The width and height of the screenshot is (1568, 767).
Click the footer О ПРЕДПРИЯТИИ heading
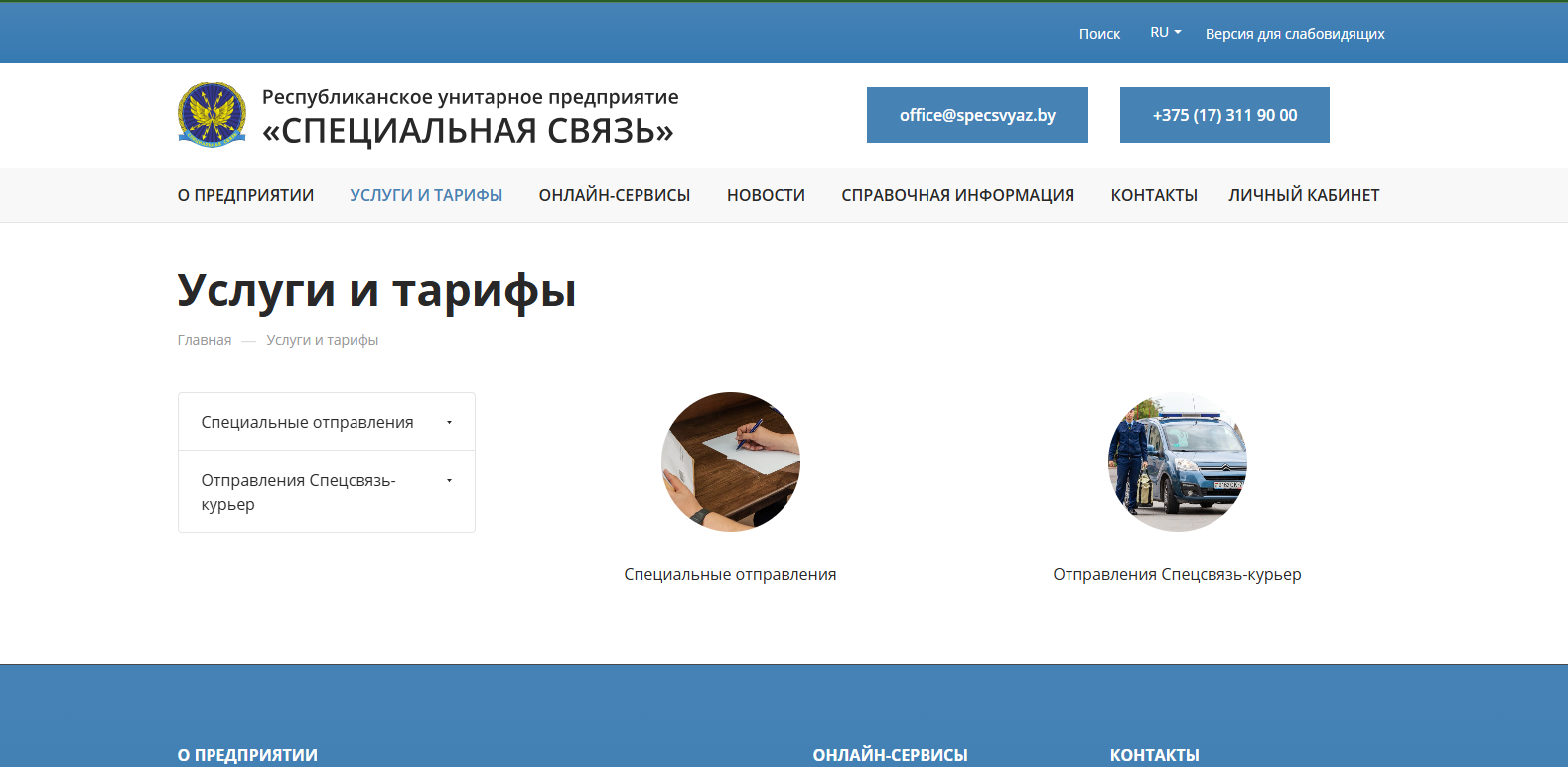(x=247, y=755)
